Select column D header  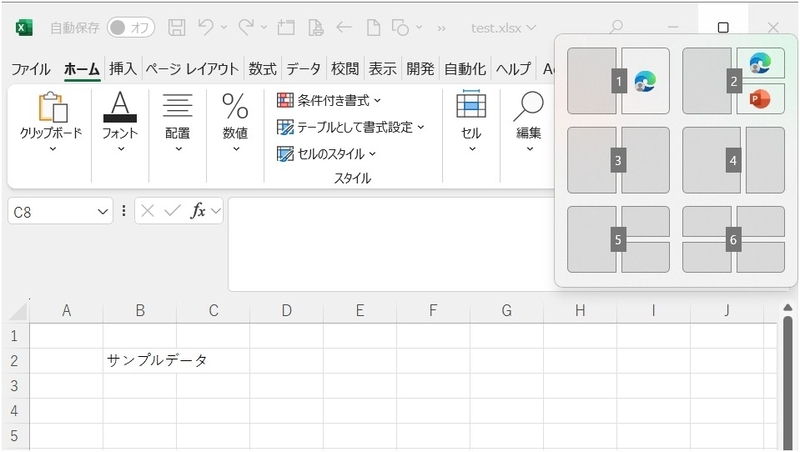tap(287, 310)
